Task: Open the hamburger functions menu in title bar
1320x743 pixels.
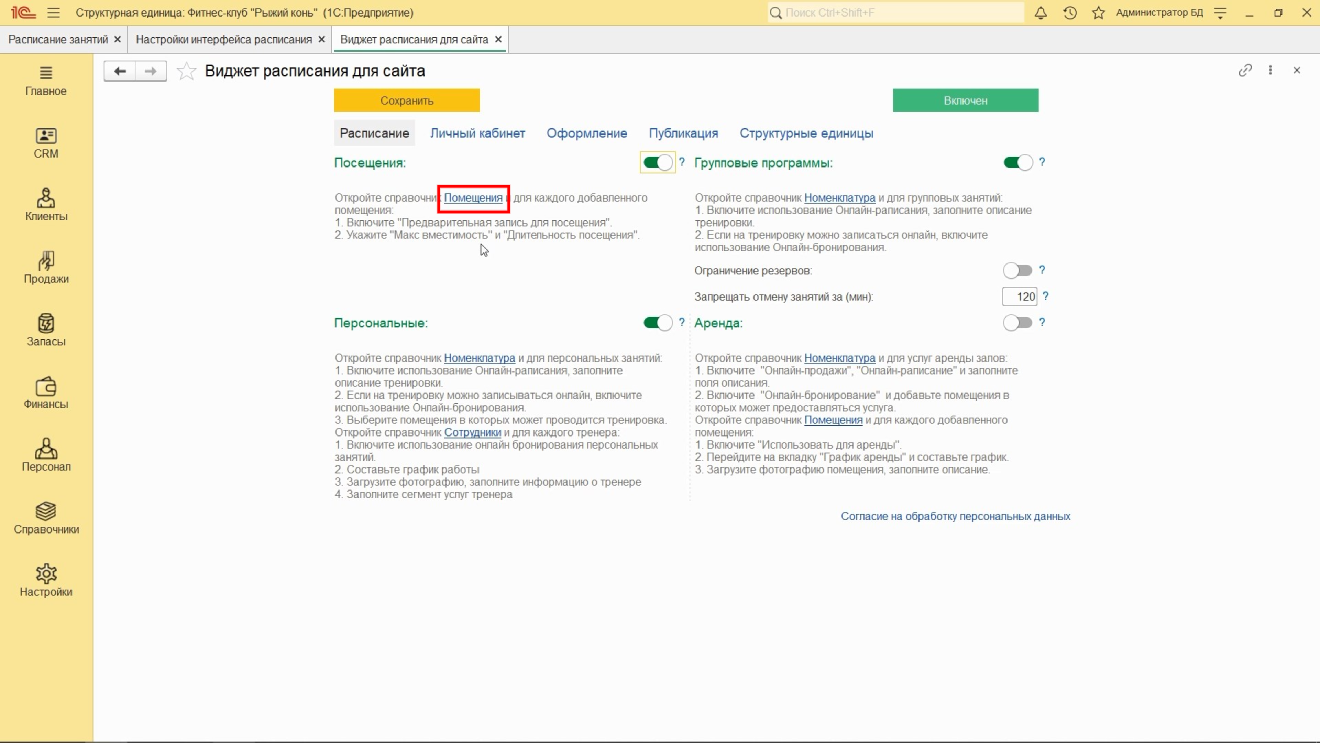Action: [x=53, y=13]
